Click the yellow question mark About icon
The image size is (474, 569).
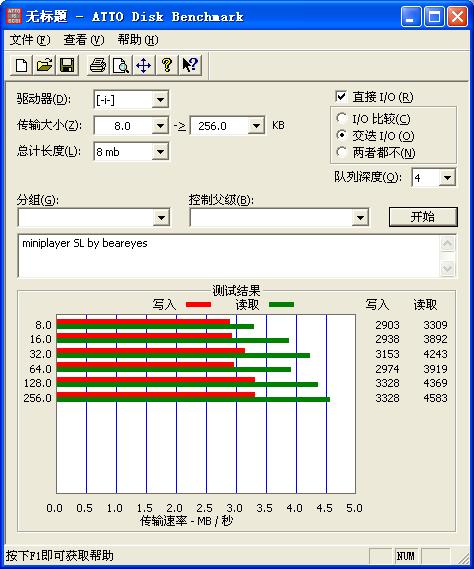click(x=167, y=65)
